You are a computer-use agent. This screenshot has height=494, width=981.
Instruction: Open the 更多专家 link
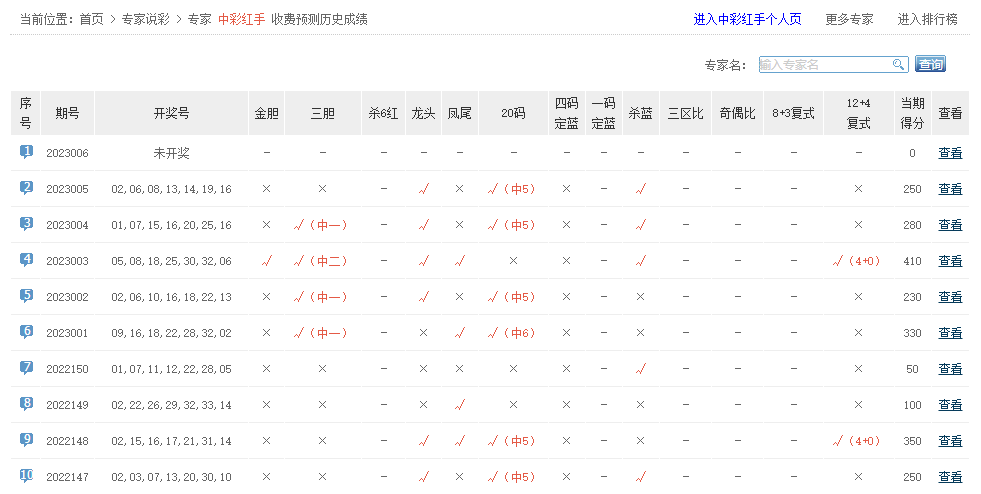click(849, 19)
